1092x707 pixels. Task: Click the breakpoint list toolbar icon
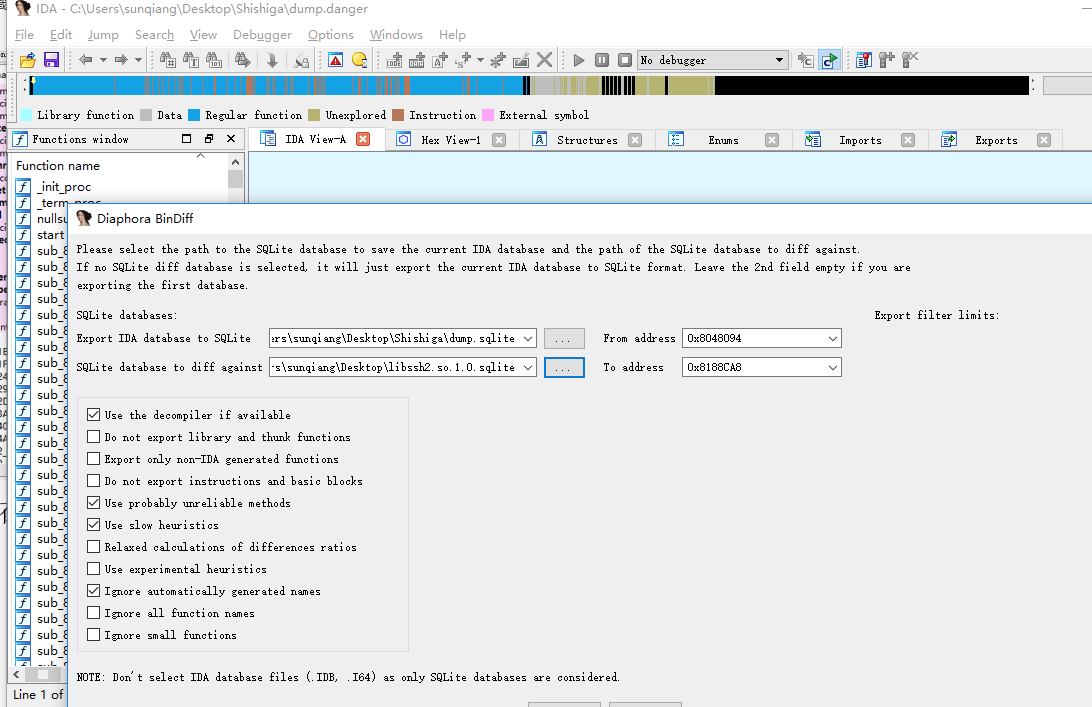pos(864,61)
